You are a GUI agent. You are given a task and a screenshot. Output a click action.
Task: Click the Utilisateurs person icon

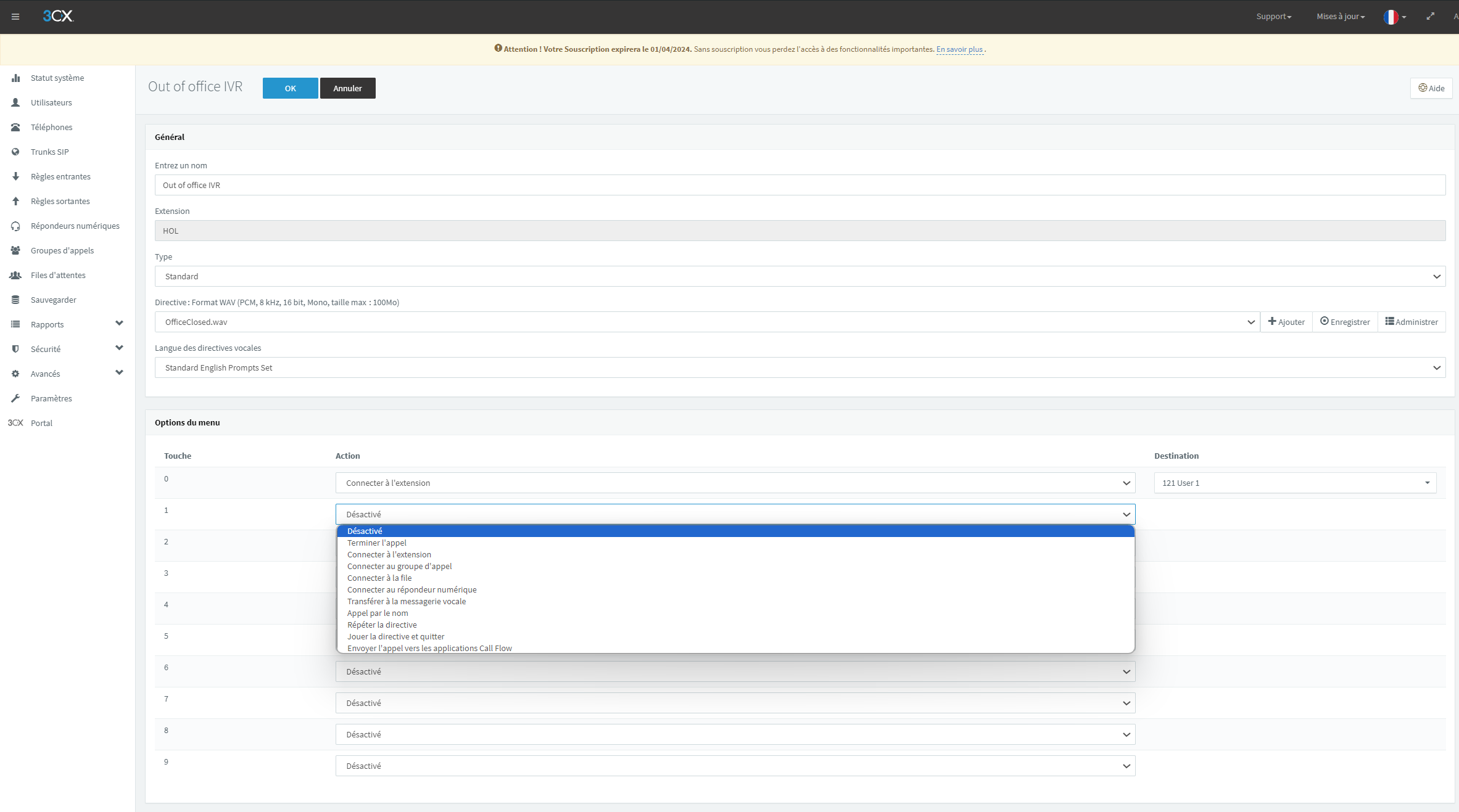pyautogui.click(x=15, y=102)
